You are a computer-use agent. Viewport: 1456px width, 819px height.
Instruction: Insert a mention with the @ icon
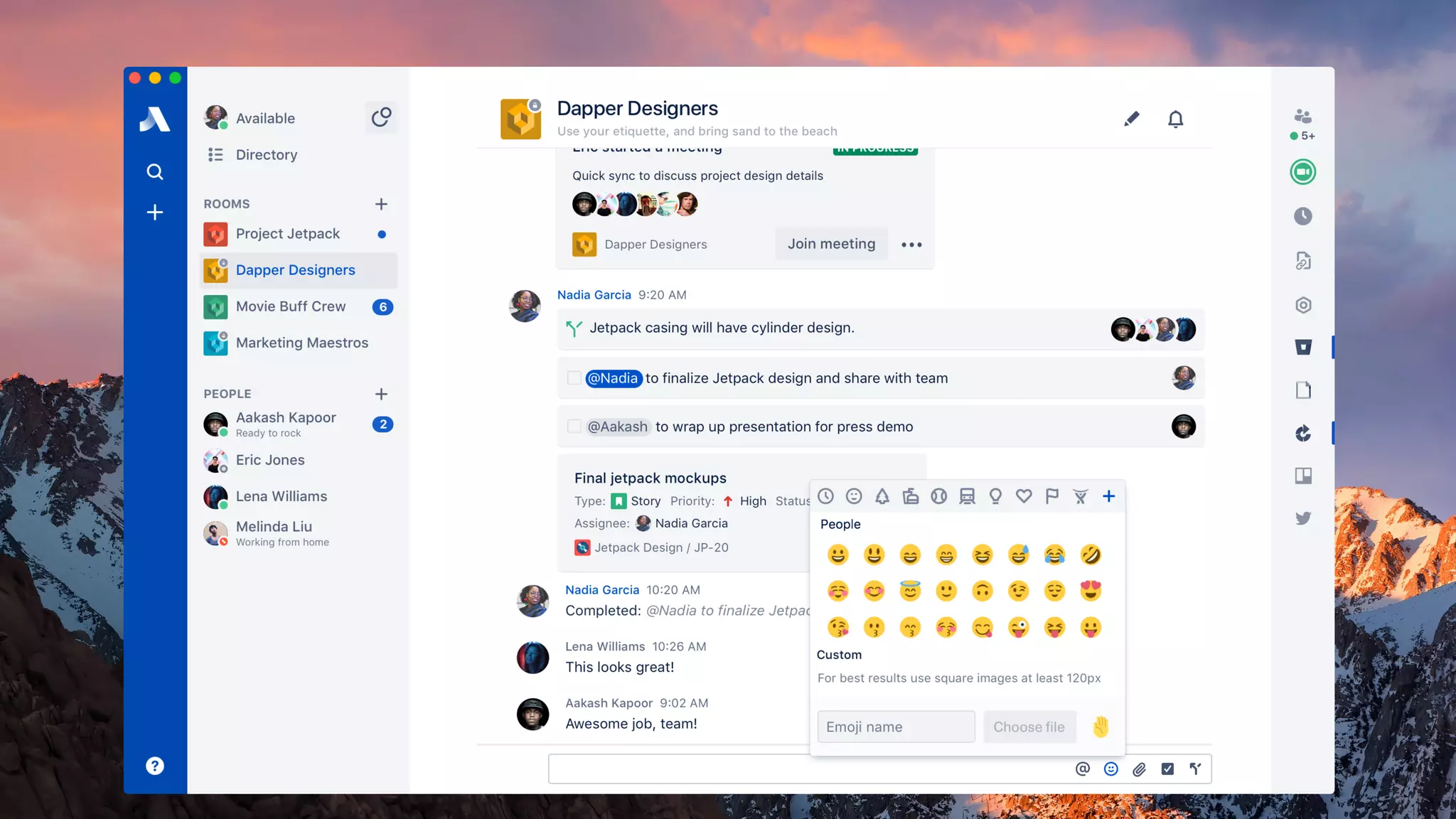1082,769
